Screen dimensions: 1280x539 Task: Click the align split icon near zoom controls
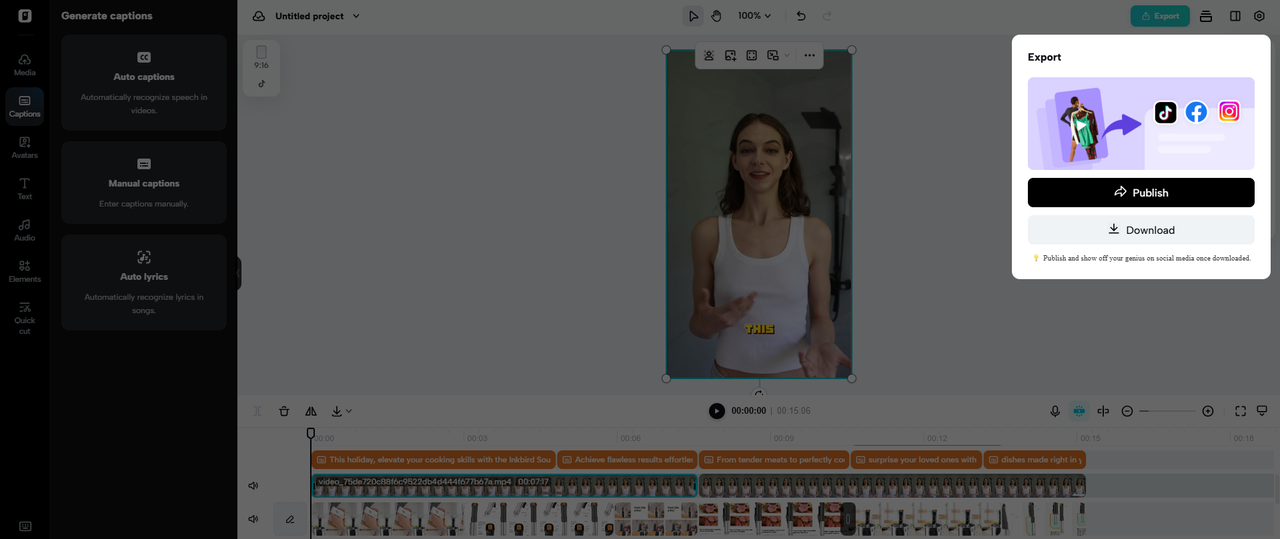(1103, 411)
